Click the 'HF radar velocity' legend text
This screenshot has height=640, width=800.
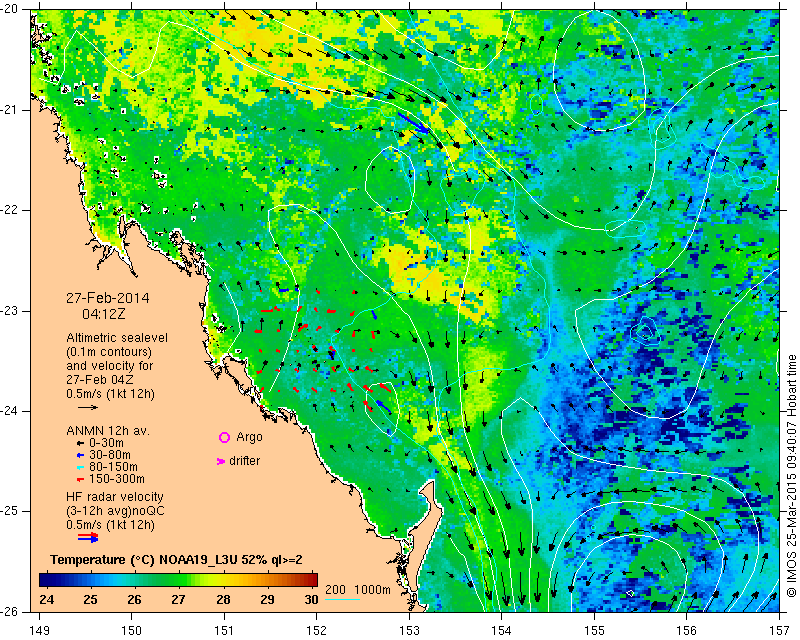point(115,497)
